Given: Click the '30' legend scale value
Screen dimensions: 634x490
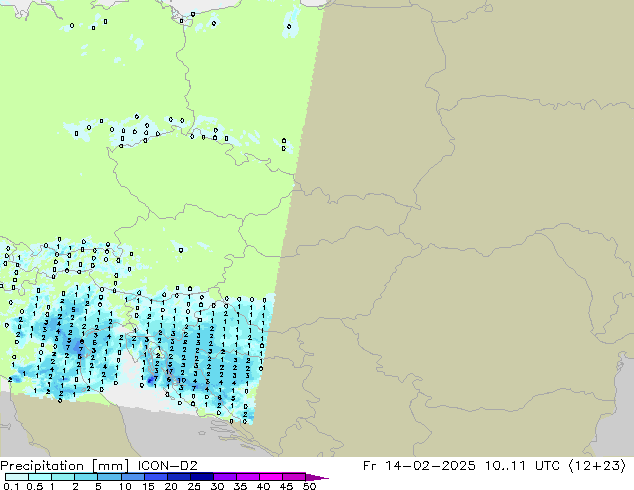Looking at the screenshot, I should tap(217, 486).
